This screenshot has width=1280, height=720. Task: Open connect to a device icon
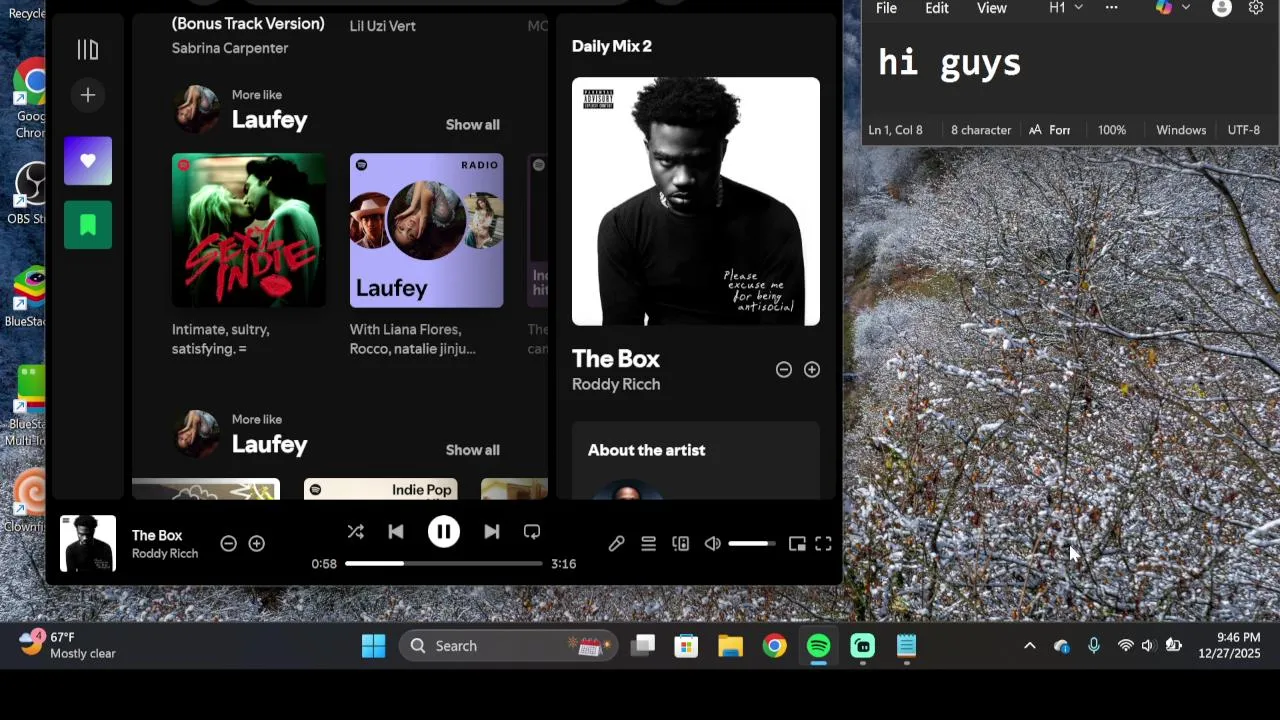(681, 544)
